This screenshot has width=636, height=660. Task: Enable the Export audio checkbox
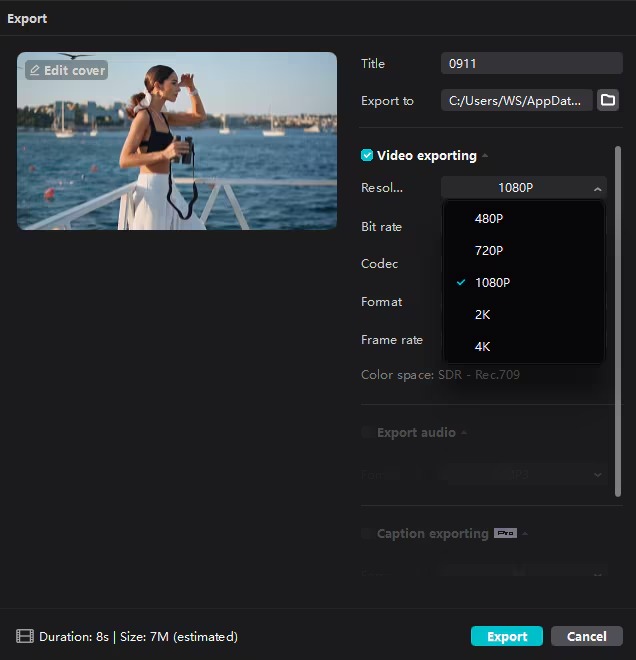coord(367,432)
